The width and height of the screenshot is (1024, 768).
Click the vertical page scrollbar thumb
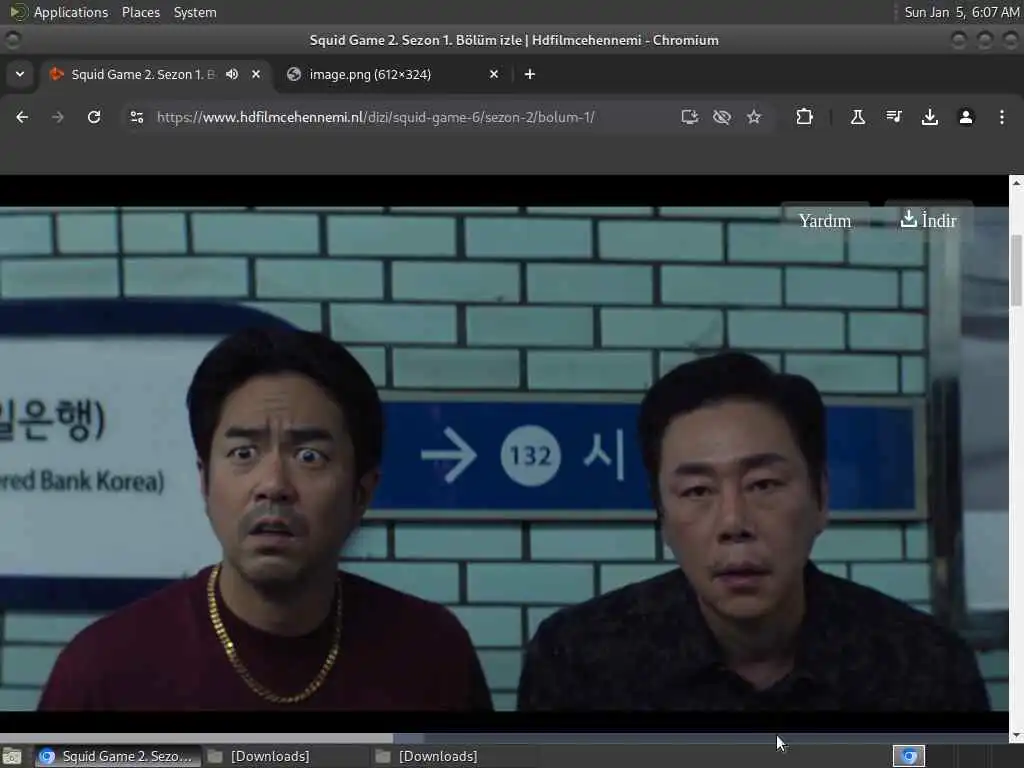coord(1016,270)
